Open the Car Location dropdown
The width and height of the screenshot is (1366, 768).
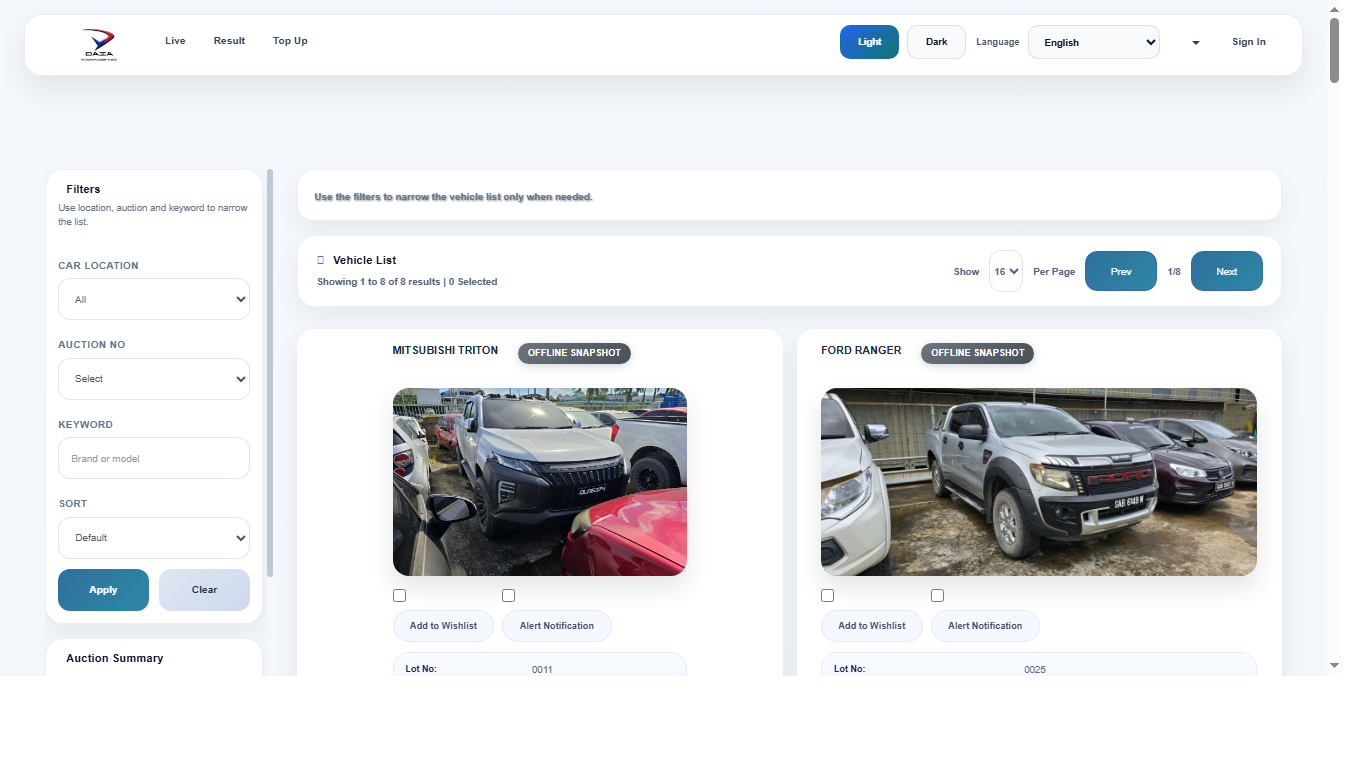click(154, 299)
